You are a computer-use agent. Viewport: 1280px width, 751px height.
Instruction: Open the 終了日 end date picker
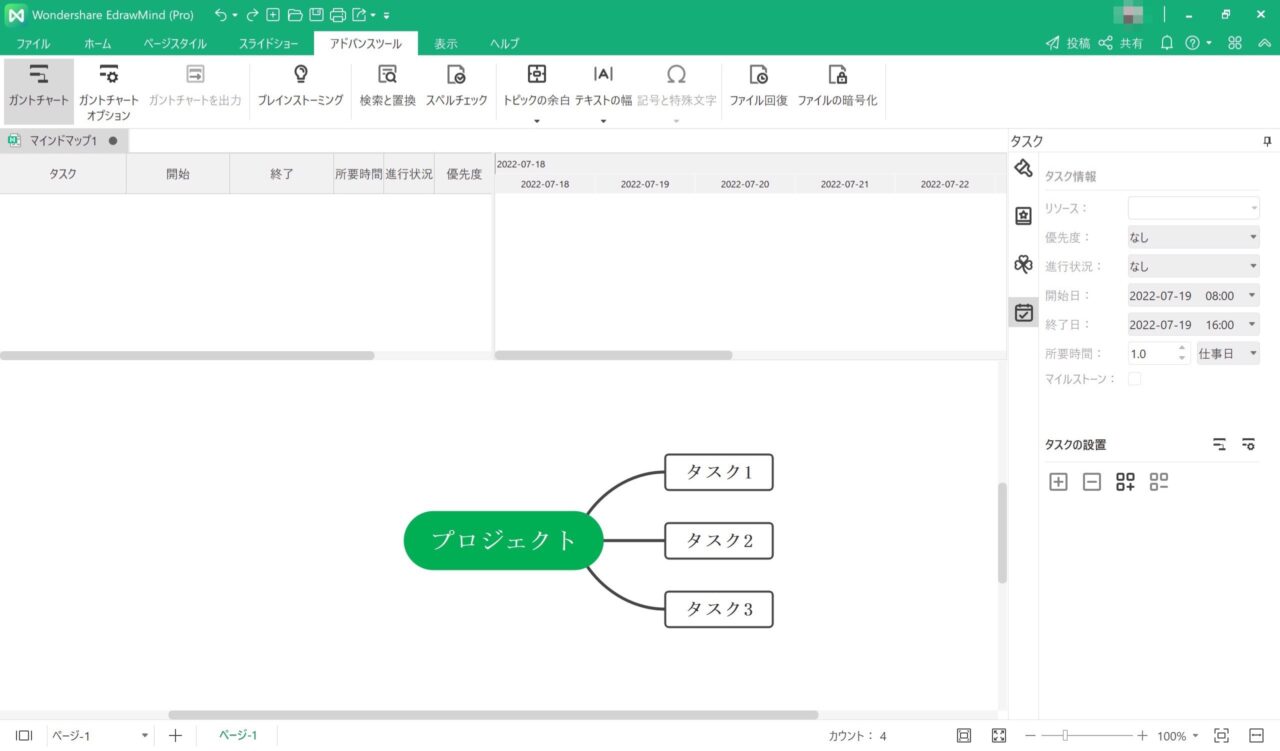coord(1194,324)
